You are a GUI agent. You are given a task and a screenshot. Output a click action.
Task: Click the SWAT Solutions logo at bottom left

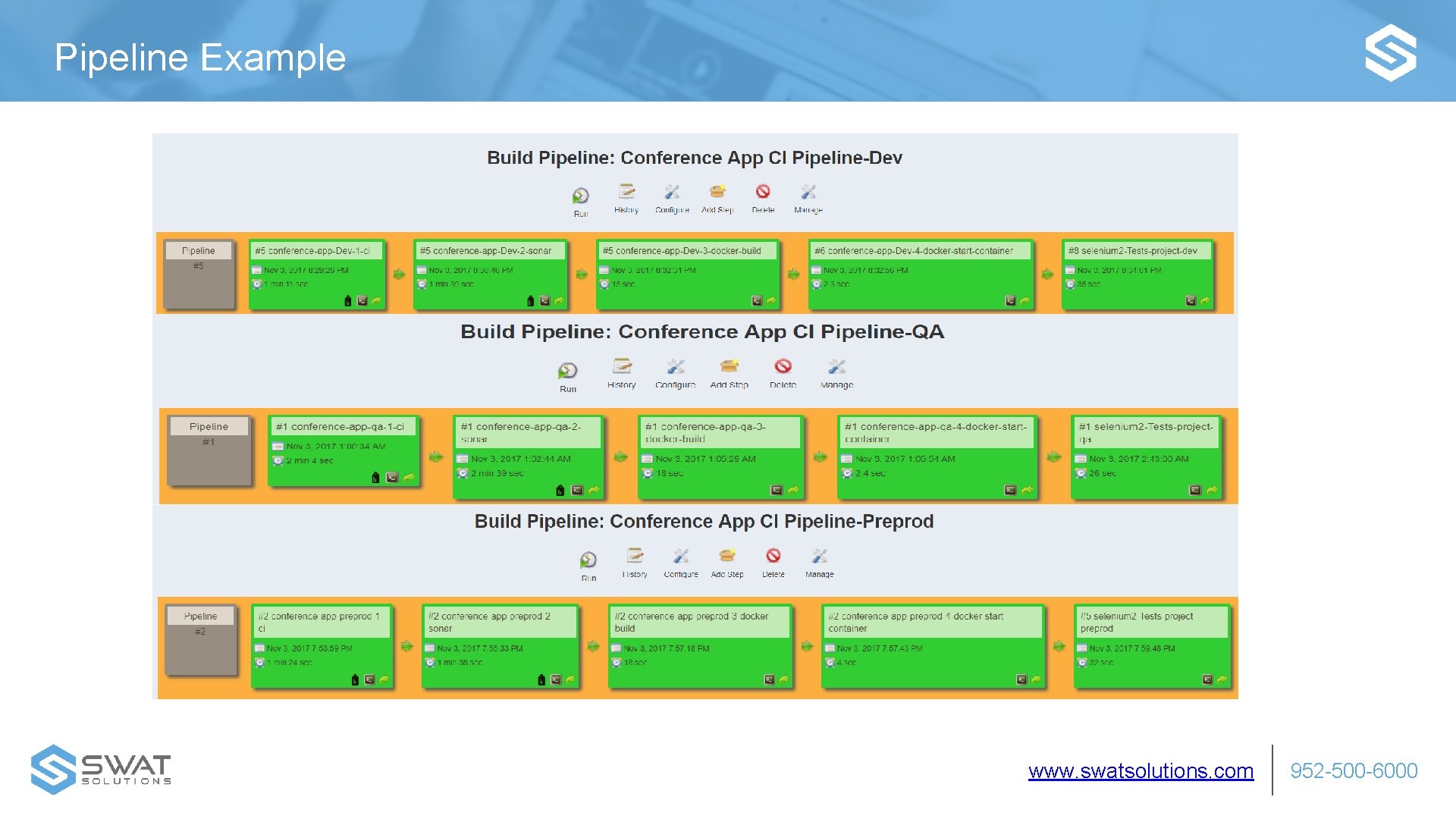(100, 769)
